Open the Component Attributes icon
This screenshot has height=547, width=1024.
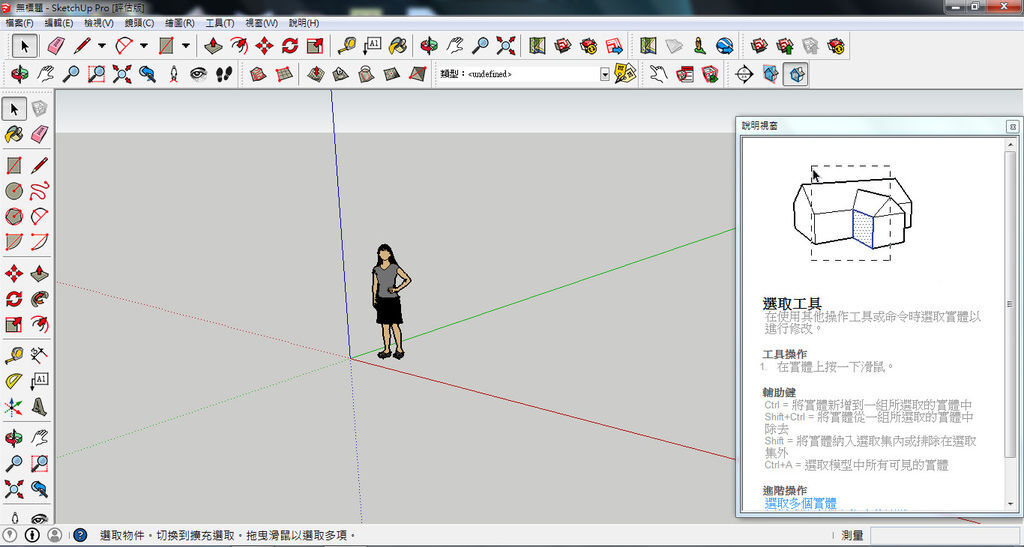tap(710, 74)
